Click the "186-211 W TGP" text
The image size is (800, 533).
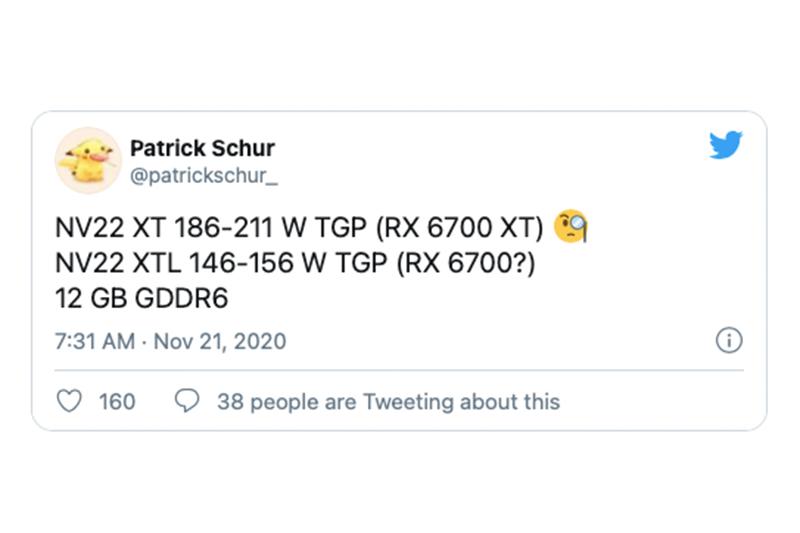tap(270, 229)
